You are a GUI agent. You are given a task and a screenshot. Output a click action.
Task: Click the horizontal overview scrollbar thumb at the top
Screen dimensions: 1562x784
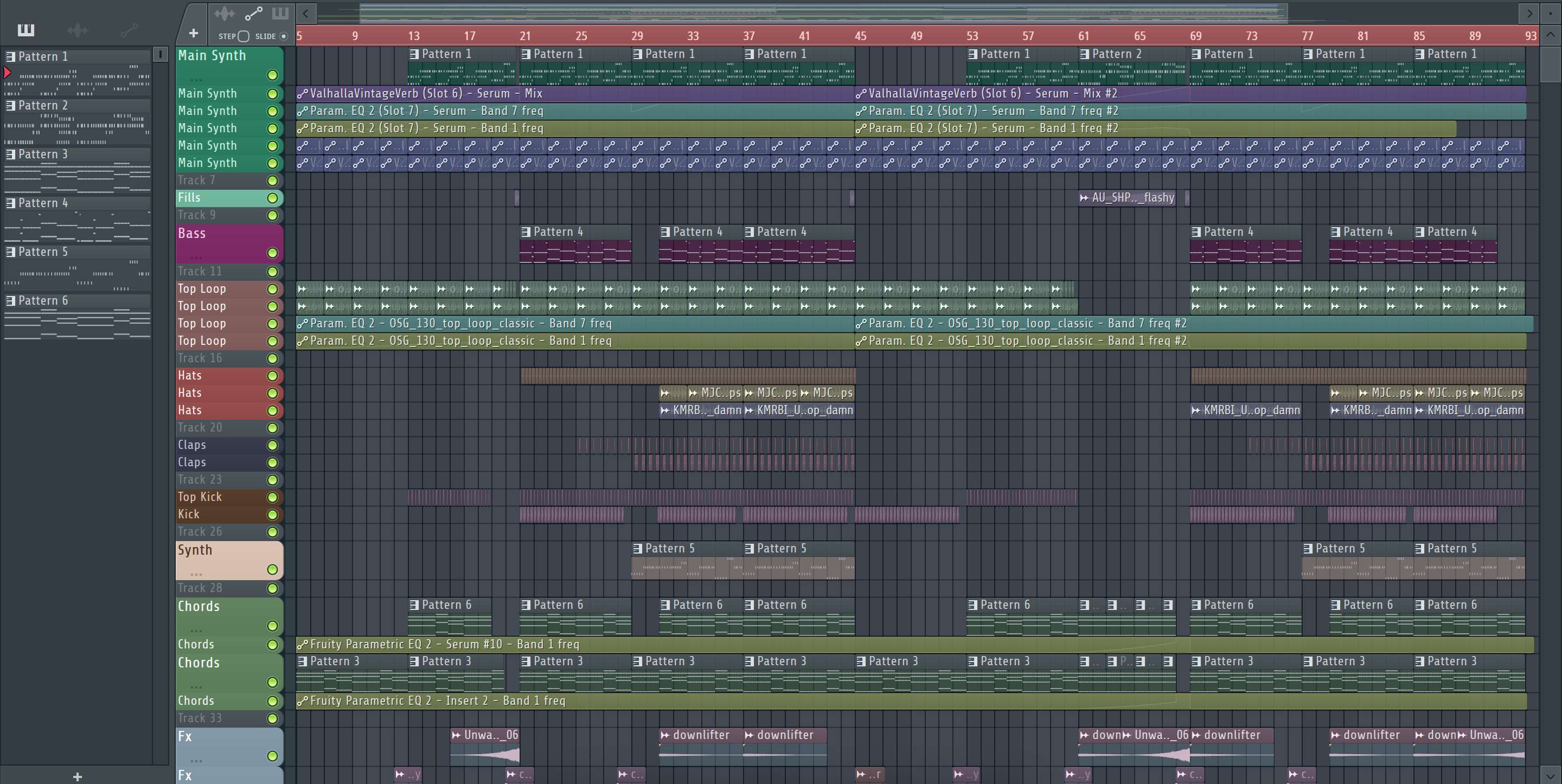pos(823,12)
